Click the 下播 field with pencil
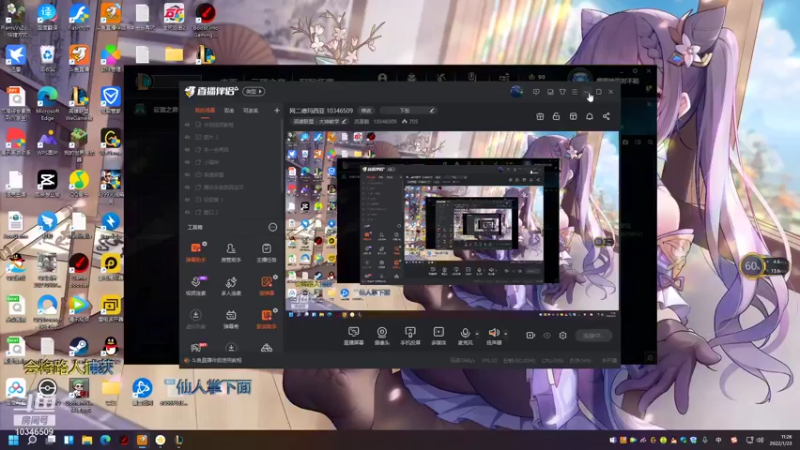This screenshot has height=450, width=800. point(409,110)
